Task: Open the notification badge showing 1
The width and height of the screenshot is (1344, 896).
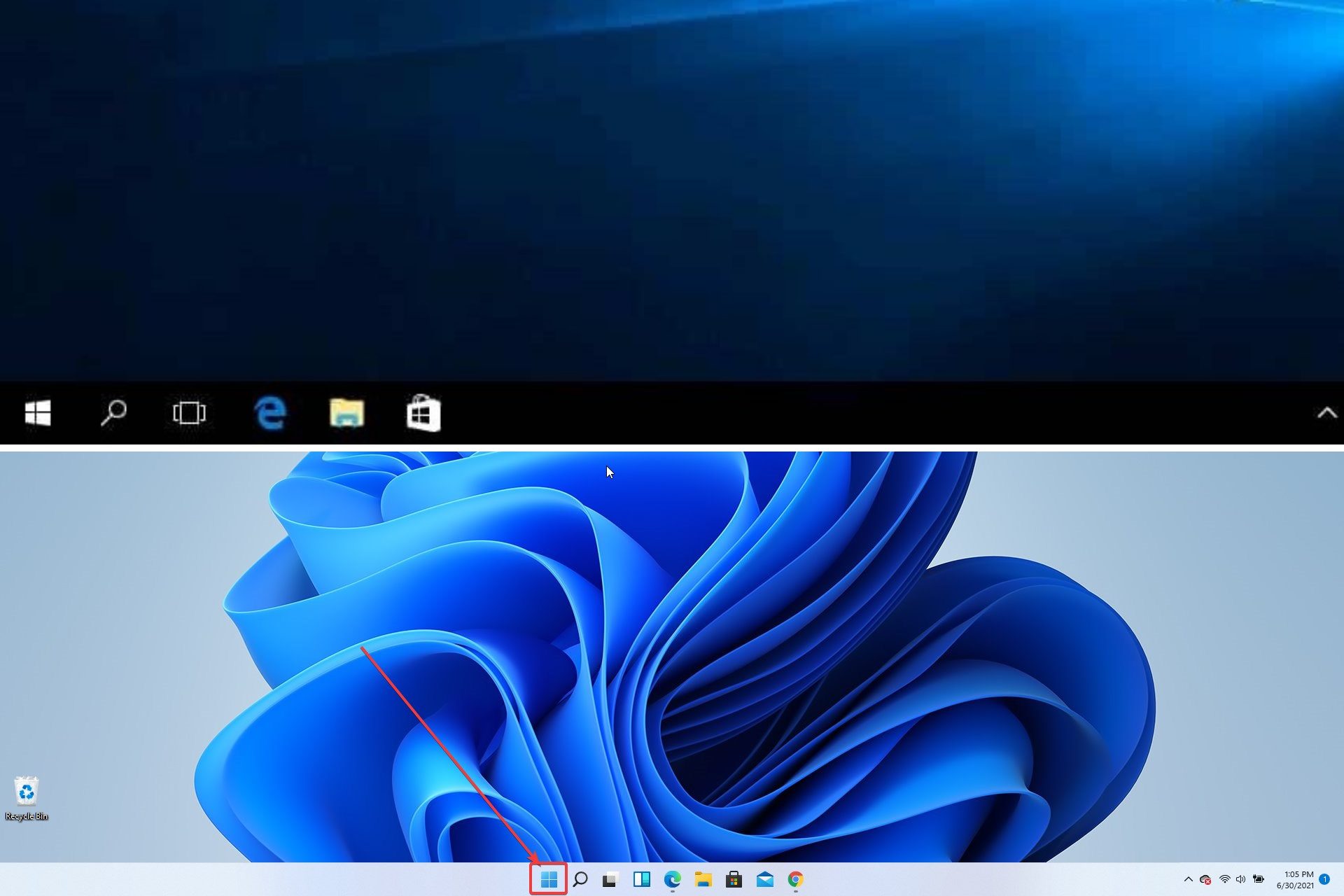Action: (1324, 879)
